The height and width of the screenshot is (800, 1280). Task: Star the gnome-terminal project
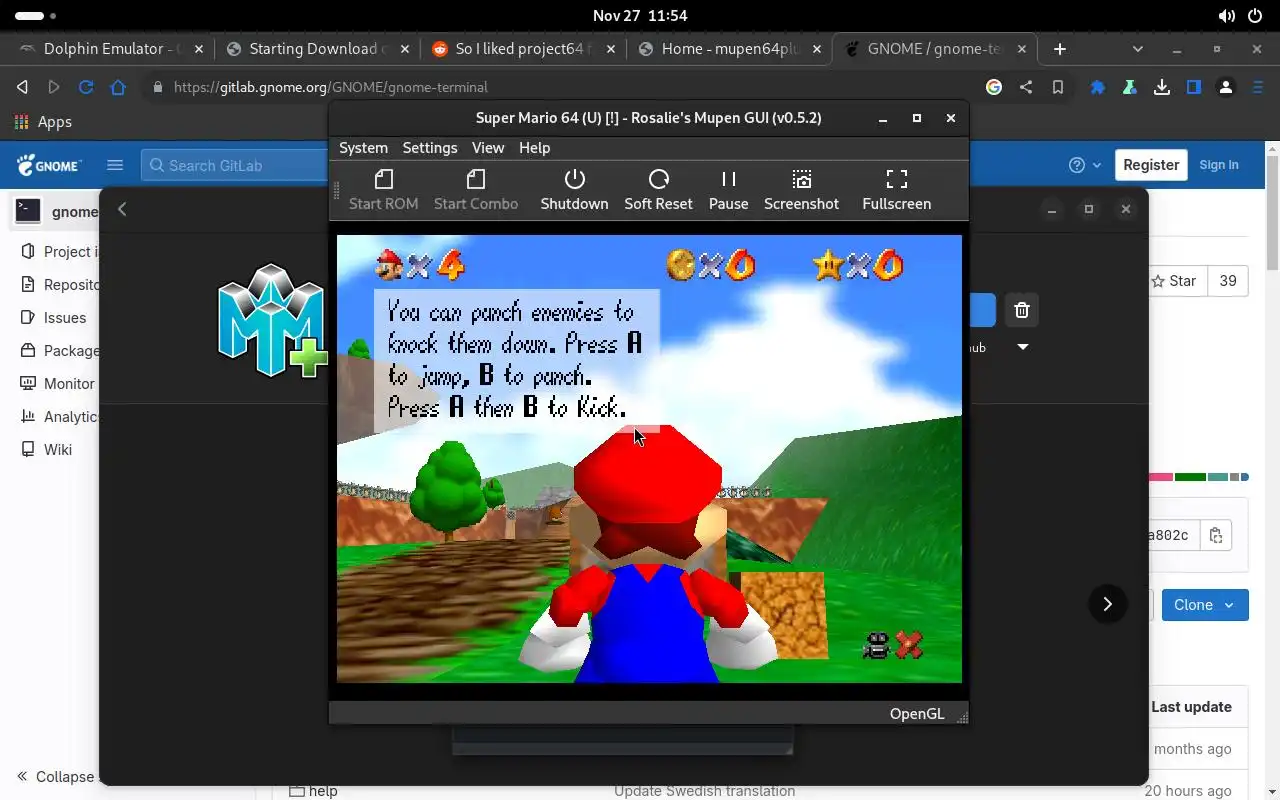(1177, 281)
